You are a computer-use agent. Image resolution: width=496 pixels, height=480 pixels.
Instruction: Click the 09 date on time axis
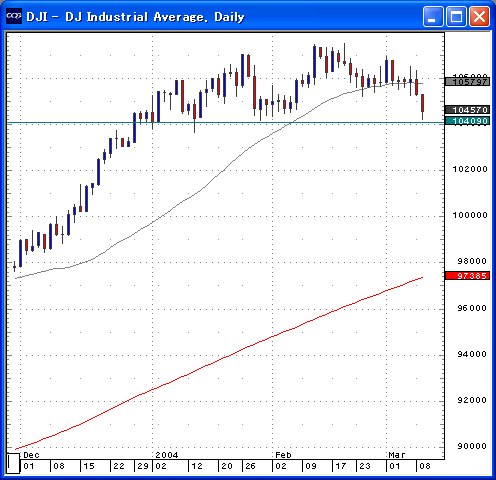[311, 466]
